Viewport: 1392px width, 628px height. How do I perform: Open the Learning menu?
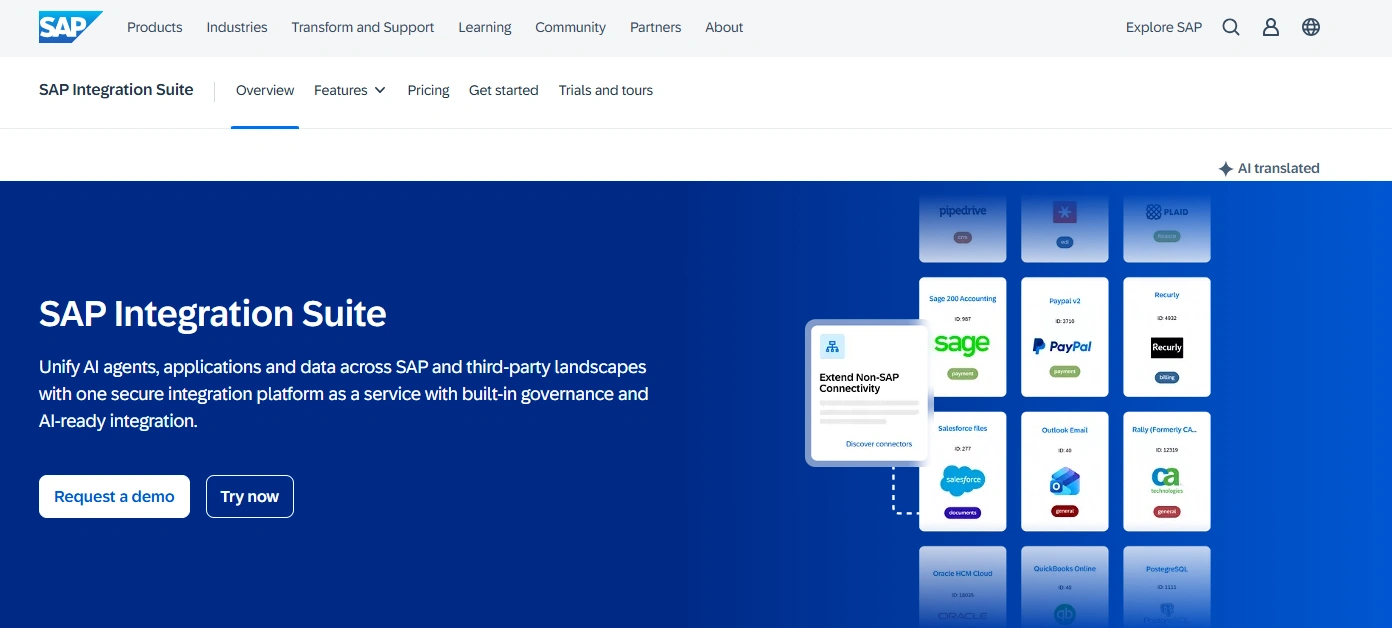point(485,27)
